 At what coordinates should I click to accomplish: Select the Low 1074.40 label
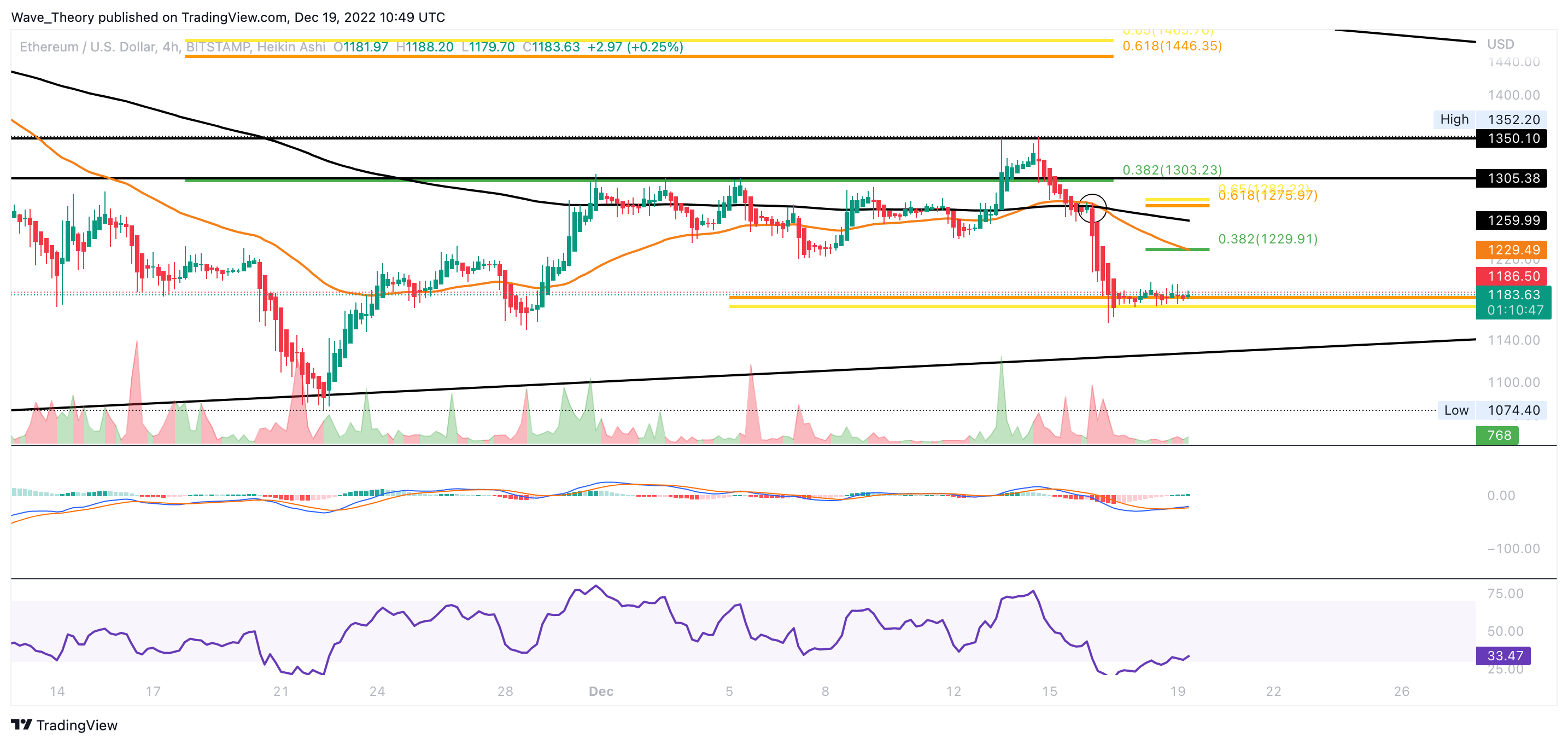point(1491,410)
